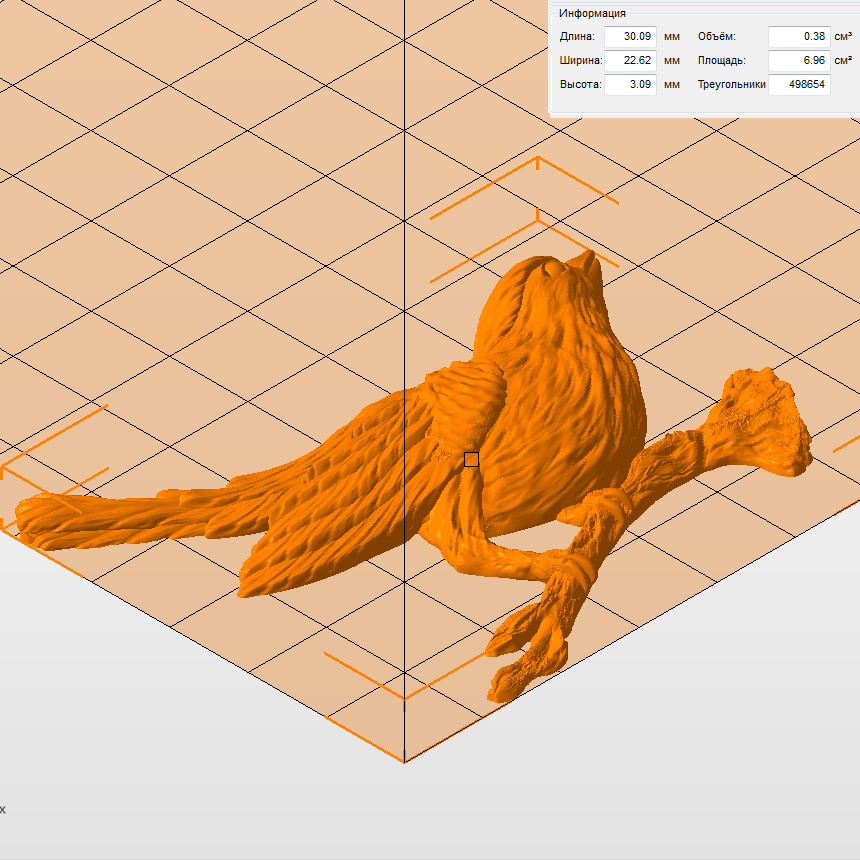Click the small square marker on the bird
The width and height of the screenshot is (860, 860).
(x=472, y=460)
